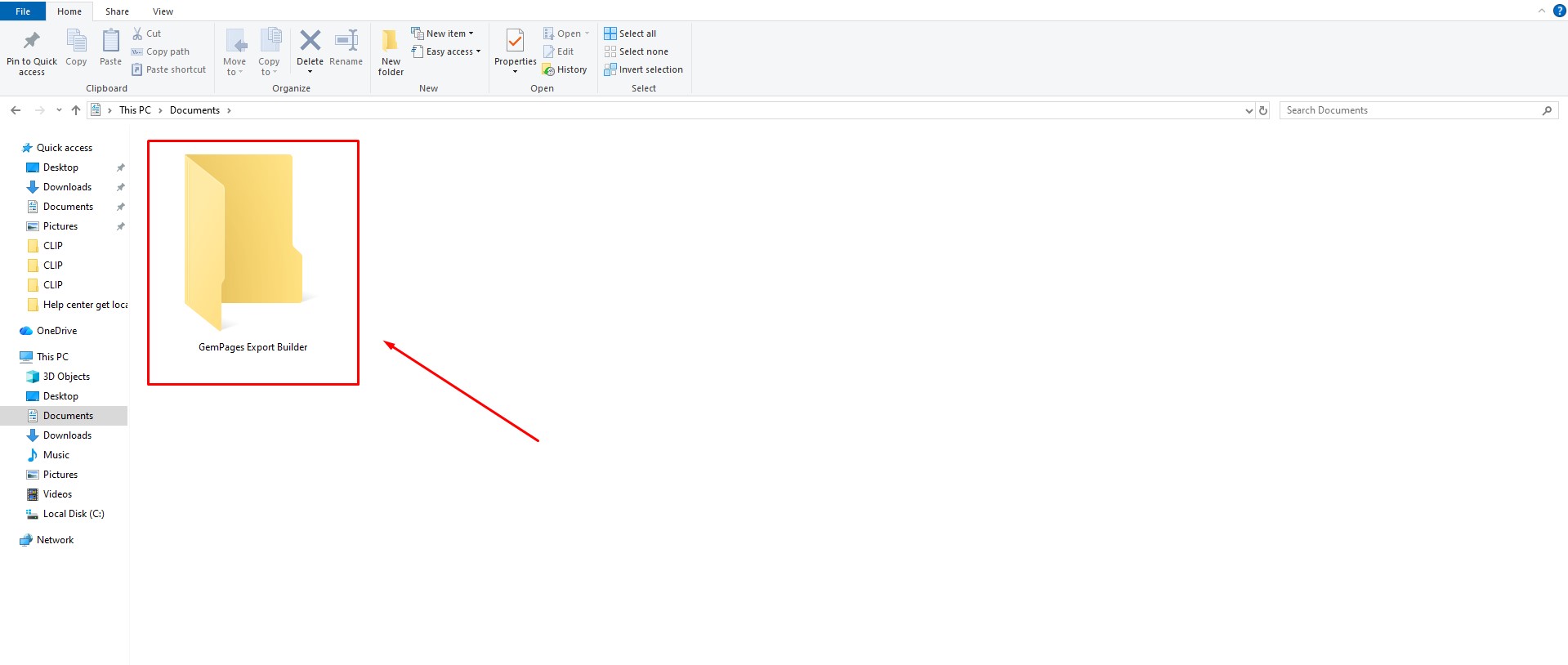This screenshot has width=1568, height=665.
Task: Expand chevron after Documents breadcrumb
Action: [x=229, y=110]
